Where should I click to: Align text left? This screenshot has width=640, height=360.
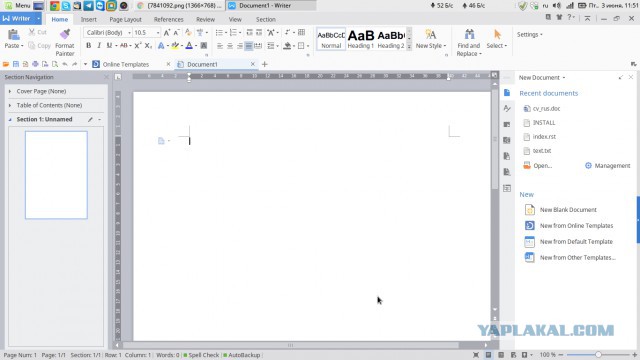point(220,46)
